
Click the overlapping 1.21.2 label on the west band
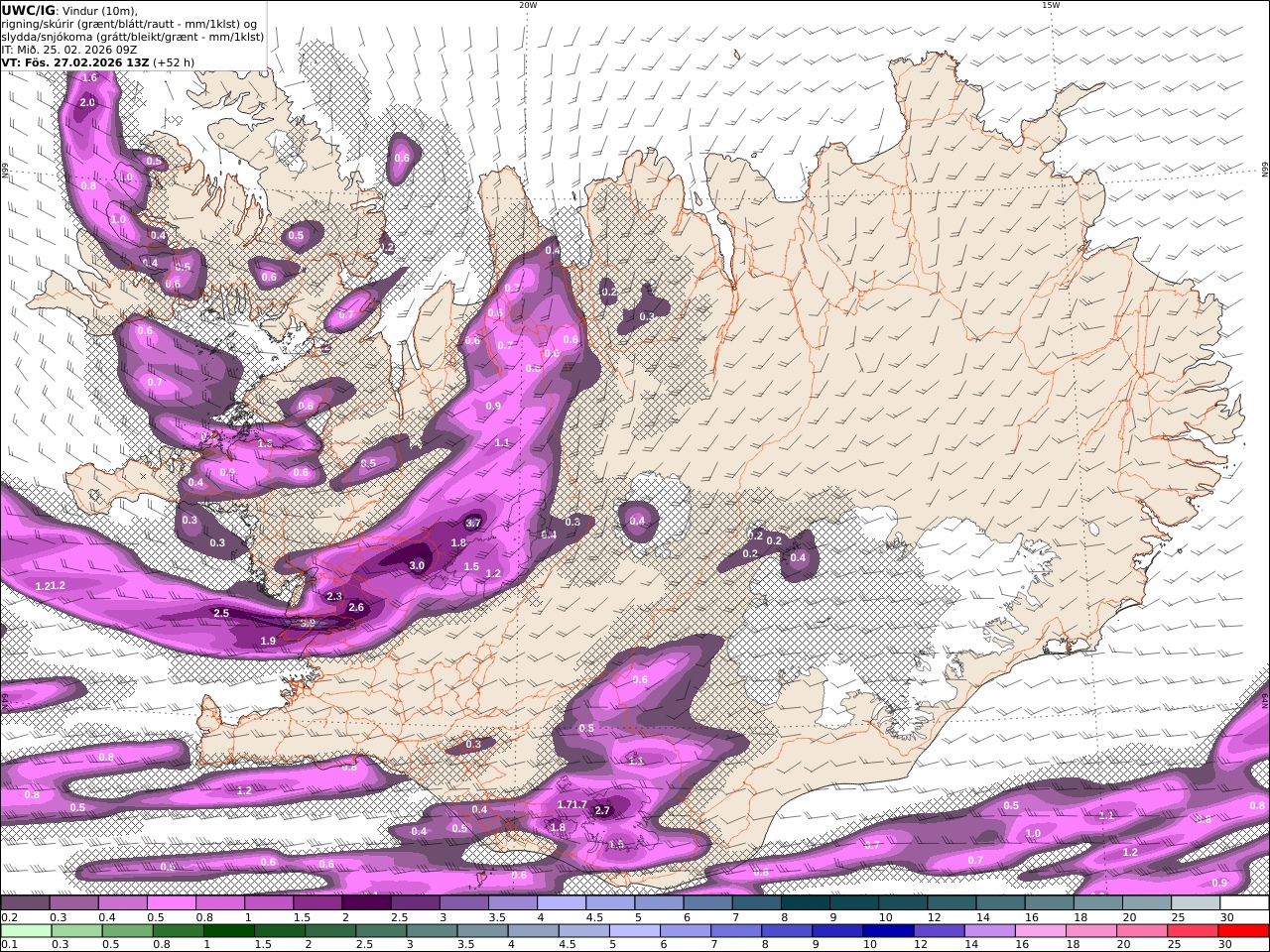point(51,586)
